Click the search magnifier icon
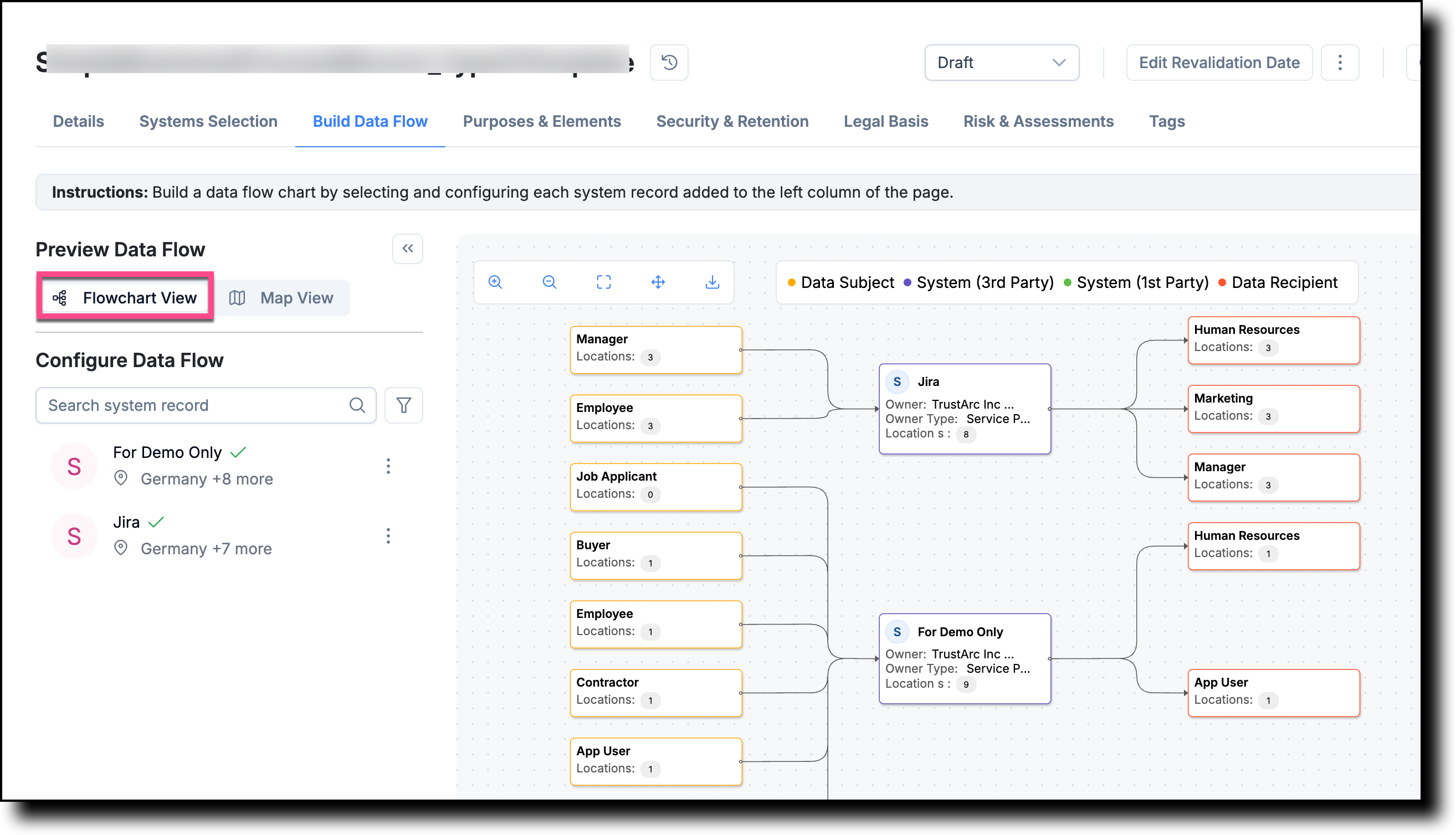Image resolution: width=1456 pixels, height=835 pixels. click(x=357, y=405)
